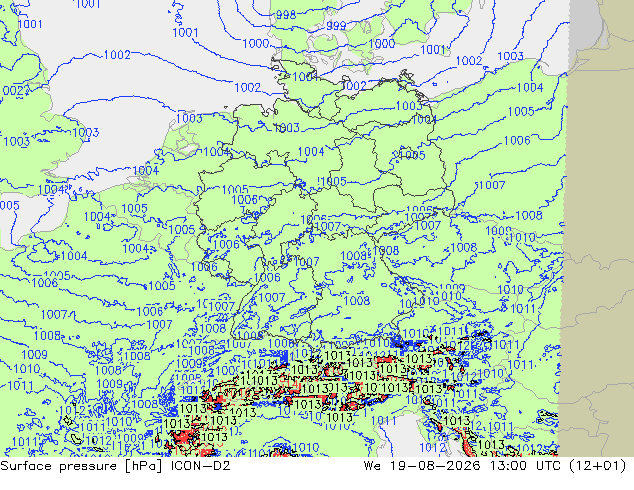The height and width of the screenshot is (490, 634).
Task: Click the "Surface pressure [hPa]" caption text
Action: [82, 466]
